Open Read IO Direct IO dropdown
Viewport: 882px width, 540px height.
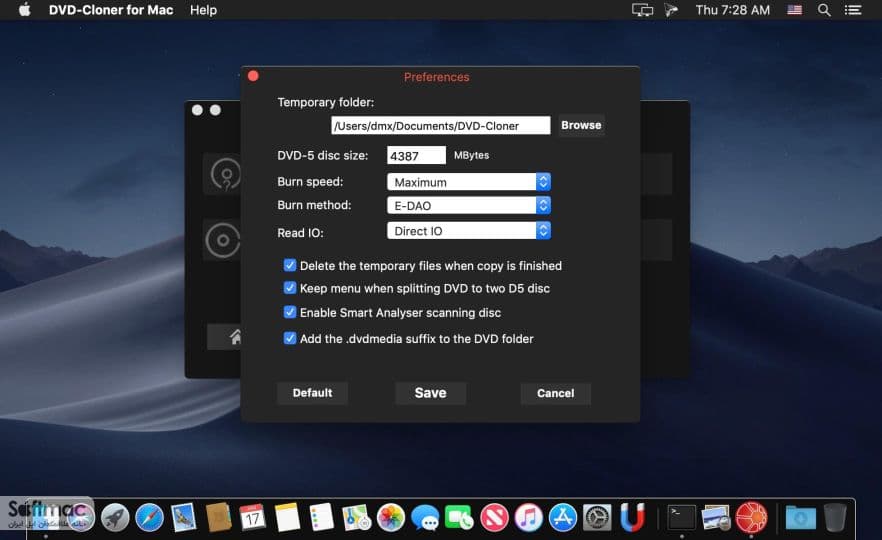[469, 231]
